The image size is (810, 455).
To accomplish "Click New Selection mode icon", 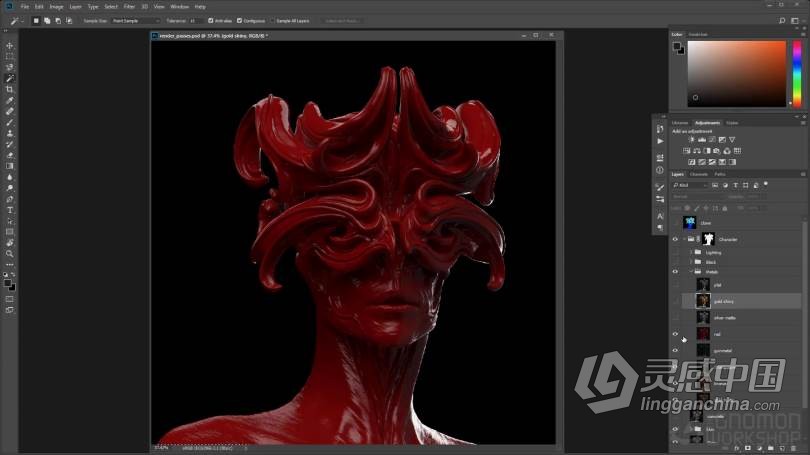I will 36,21.
